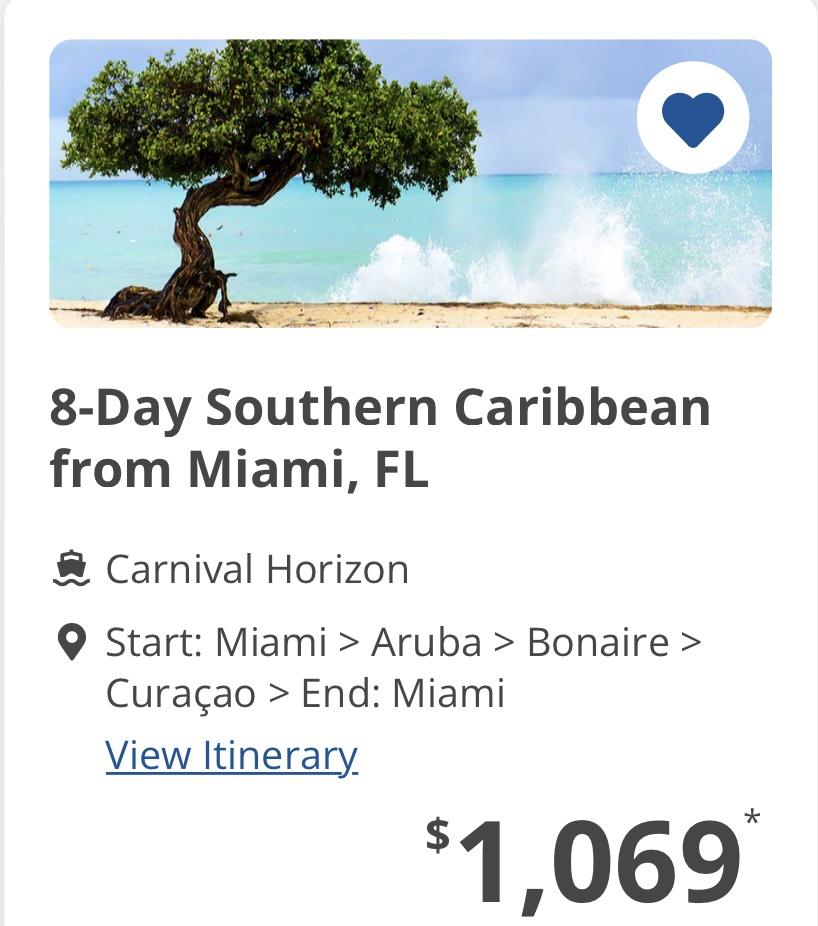Click the white circle around the heart
The image size is (818, 926).
693,118
